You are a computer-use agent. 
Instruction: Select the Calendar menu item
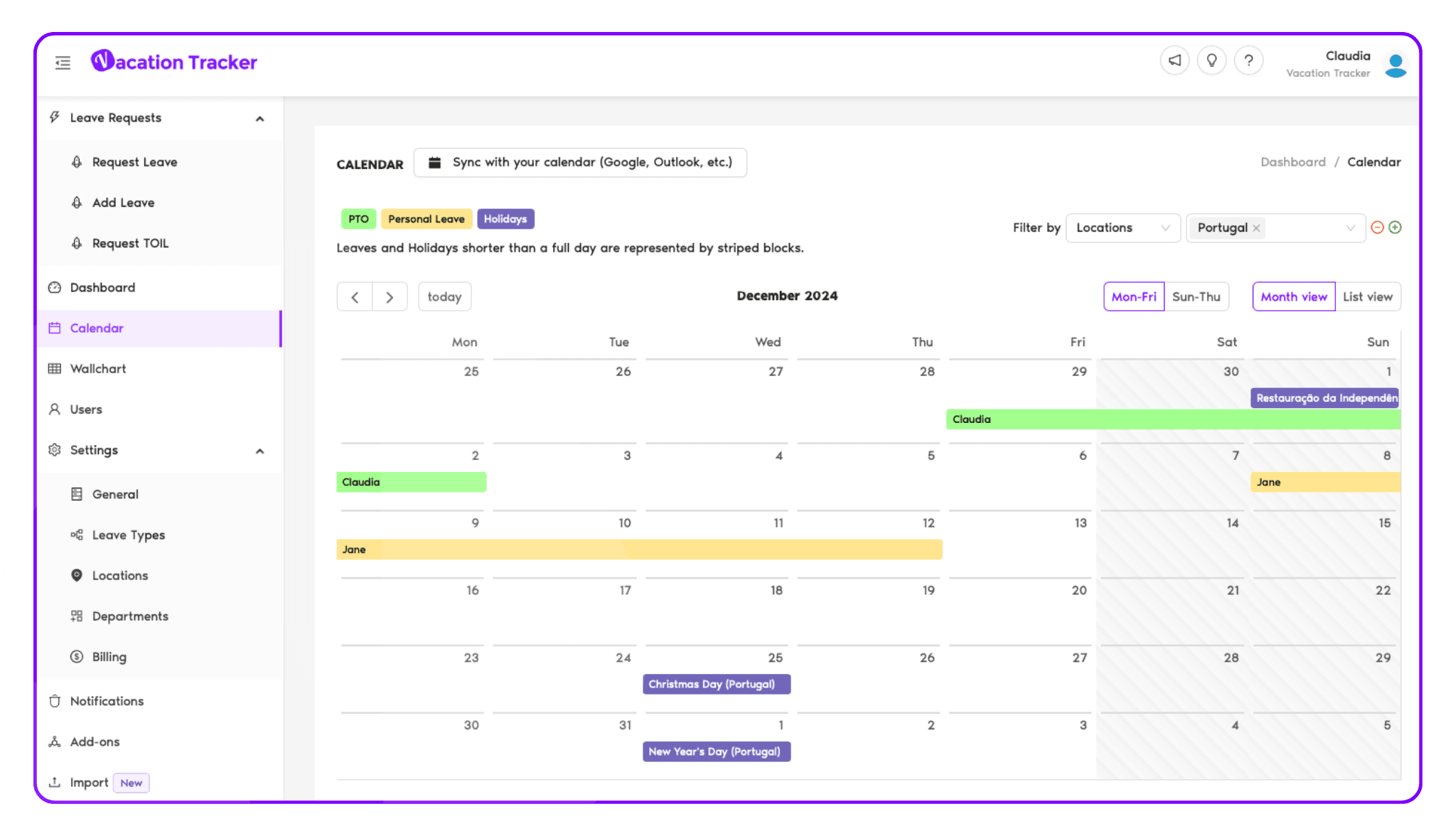point(97,328)
